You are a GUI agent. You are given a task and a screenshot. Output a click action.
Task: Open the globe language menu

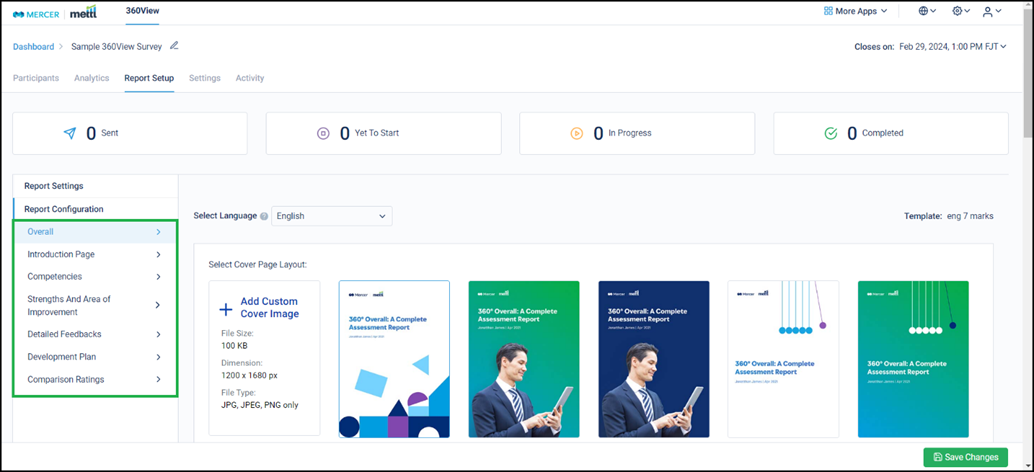[x=927, y=11]
